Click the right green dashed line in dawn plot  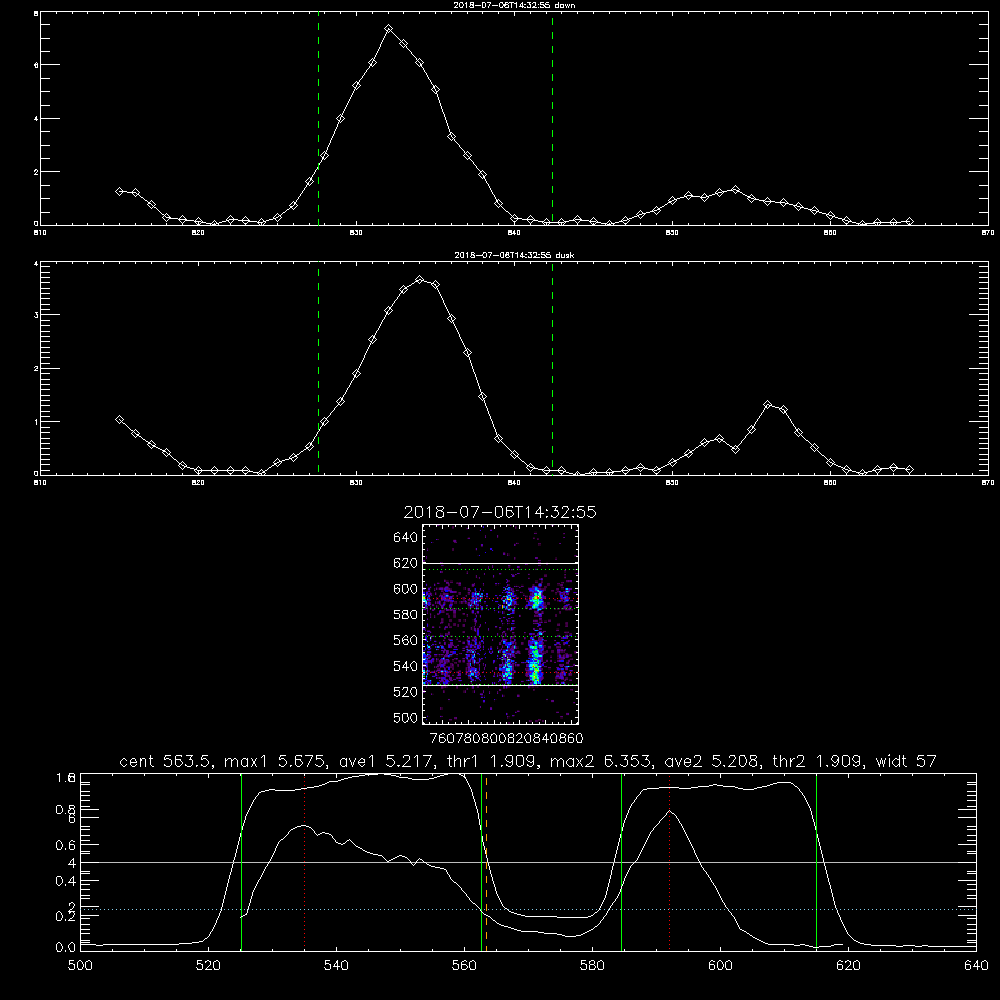point(552,121)
